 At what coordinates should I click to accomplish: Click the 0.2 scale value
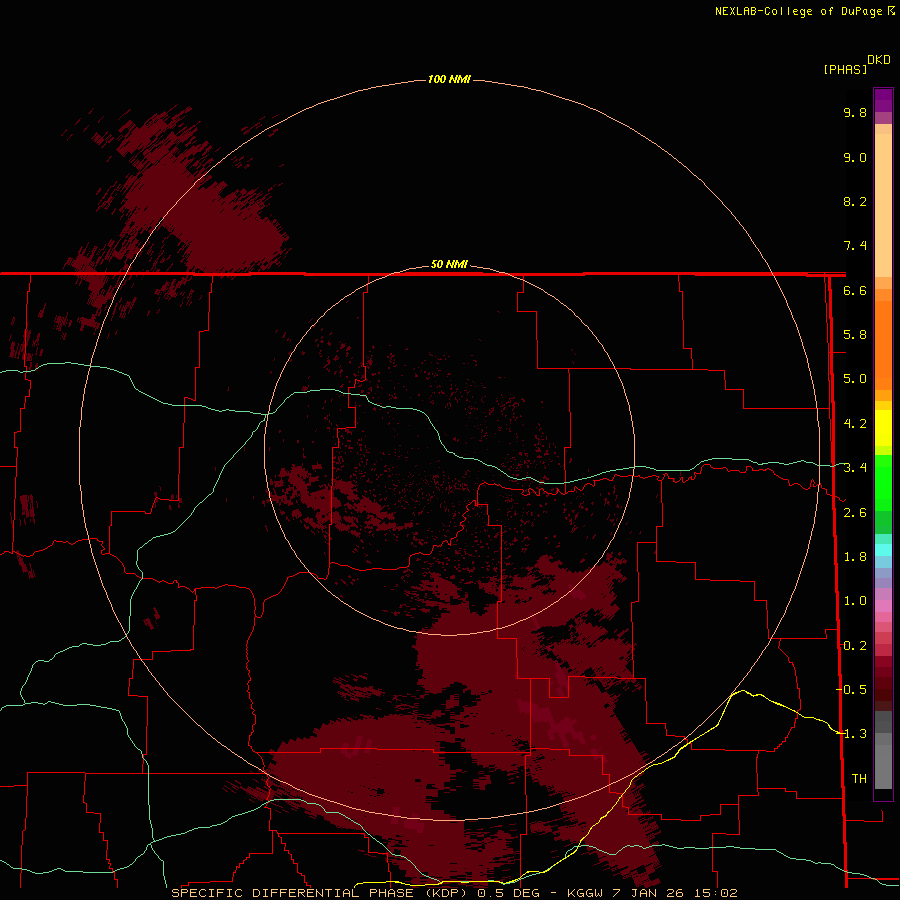click(x=855, y=646)
